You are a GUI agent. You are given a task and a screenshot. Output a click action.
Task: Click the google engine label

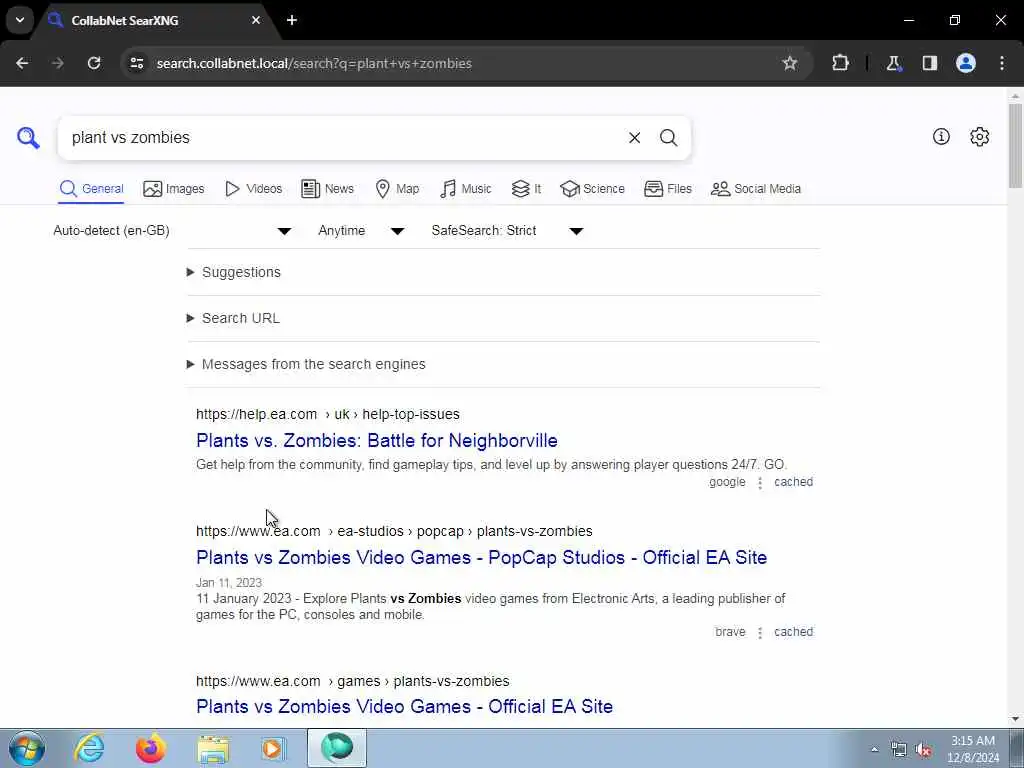pyautogui.click(x=727, y=482)
